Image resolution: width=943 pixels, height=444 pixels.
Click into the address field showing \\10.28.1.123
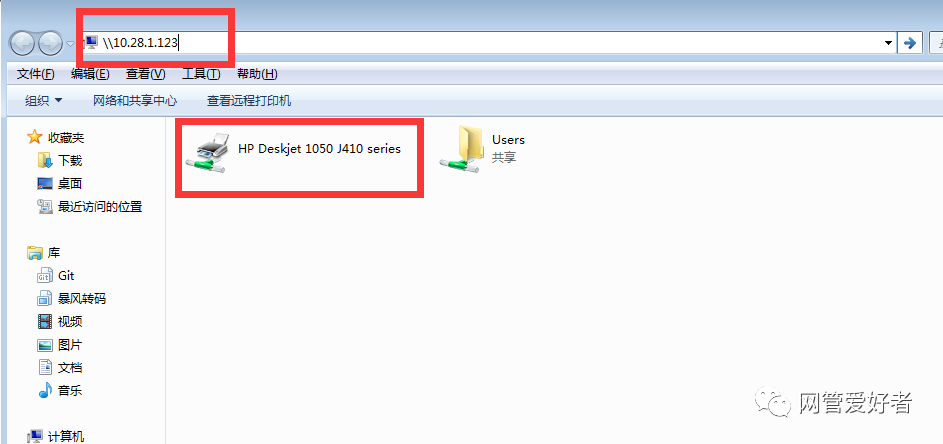click(x=486, y=43)
